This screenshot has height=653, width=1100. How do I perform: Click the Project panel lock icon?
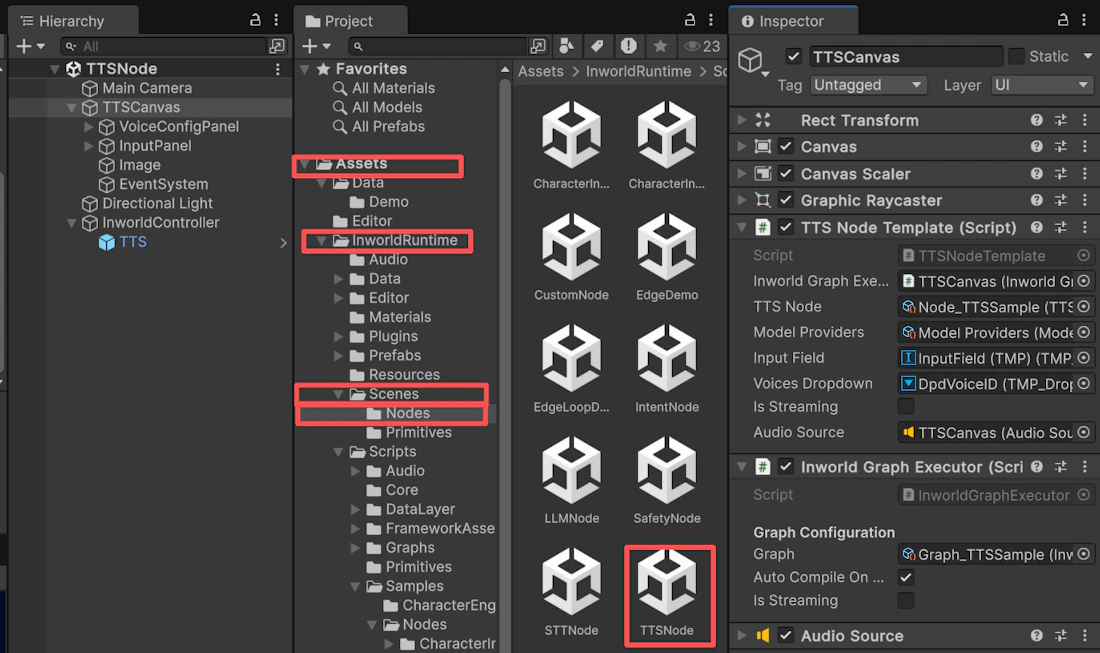pos(690,20)
